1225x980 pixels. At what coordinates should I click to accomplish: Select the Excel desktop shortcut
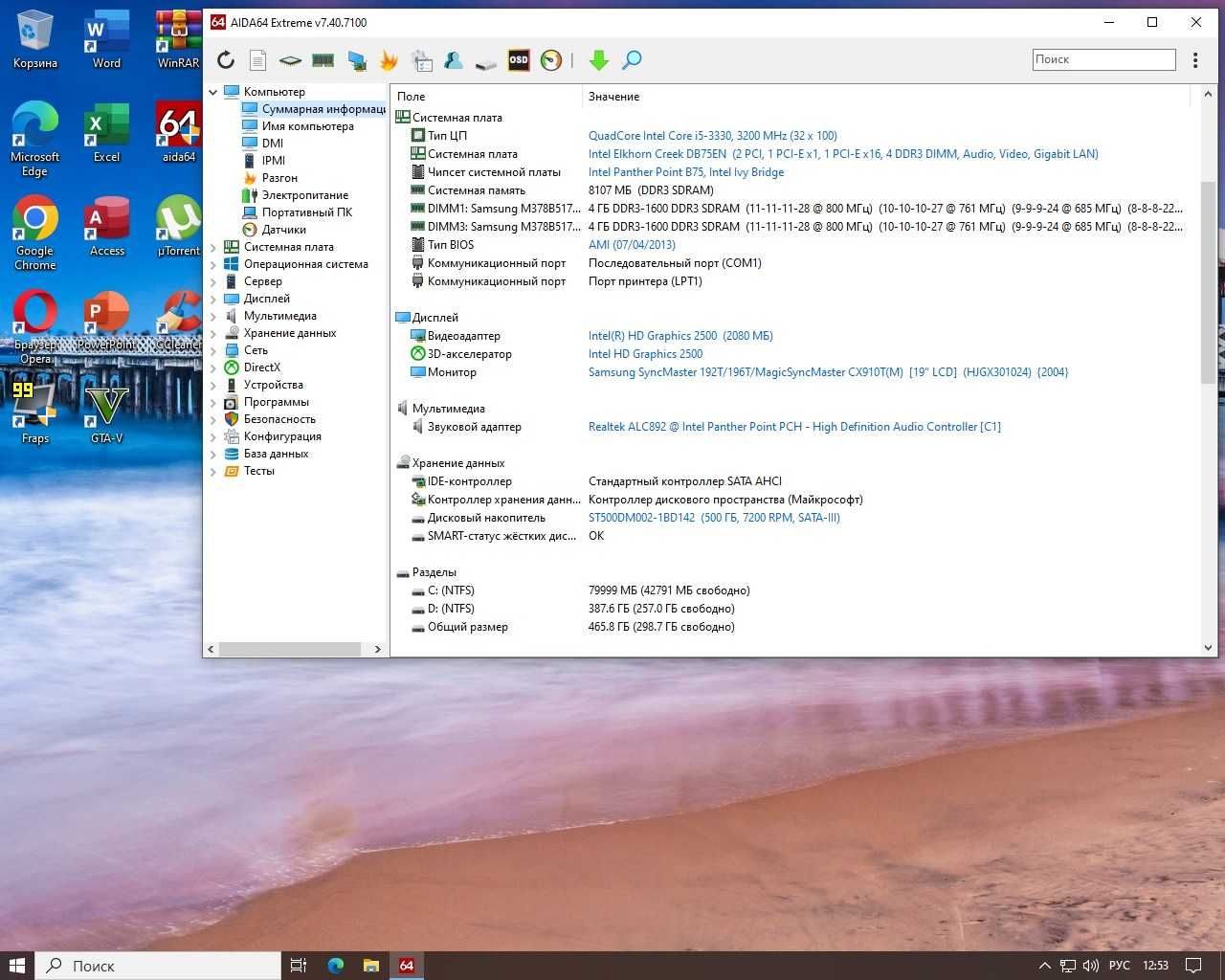[x=107, y=132]
